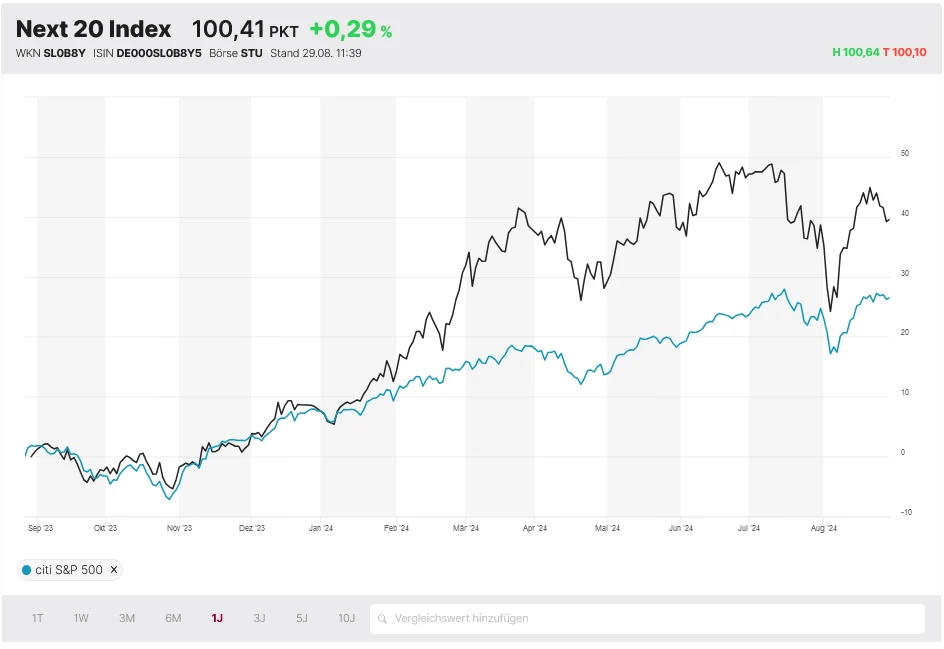Open the 3M chart view
Image resolution: width=944 pixels, height=649 pixels.
point(127,618)
